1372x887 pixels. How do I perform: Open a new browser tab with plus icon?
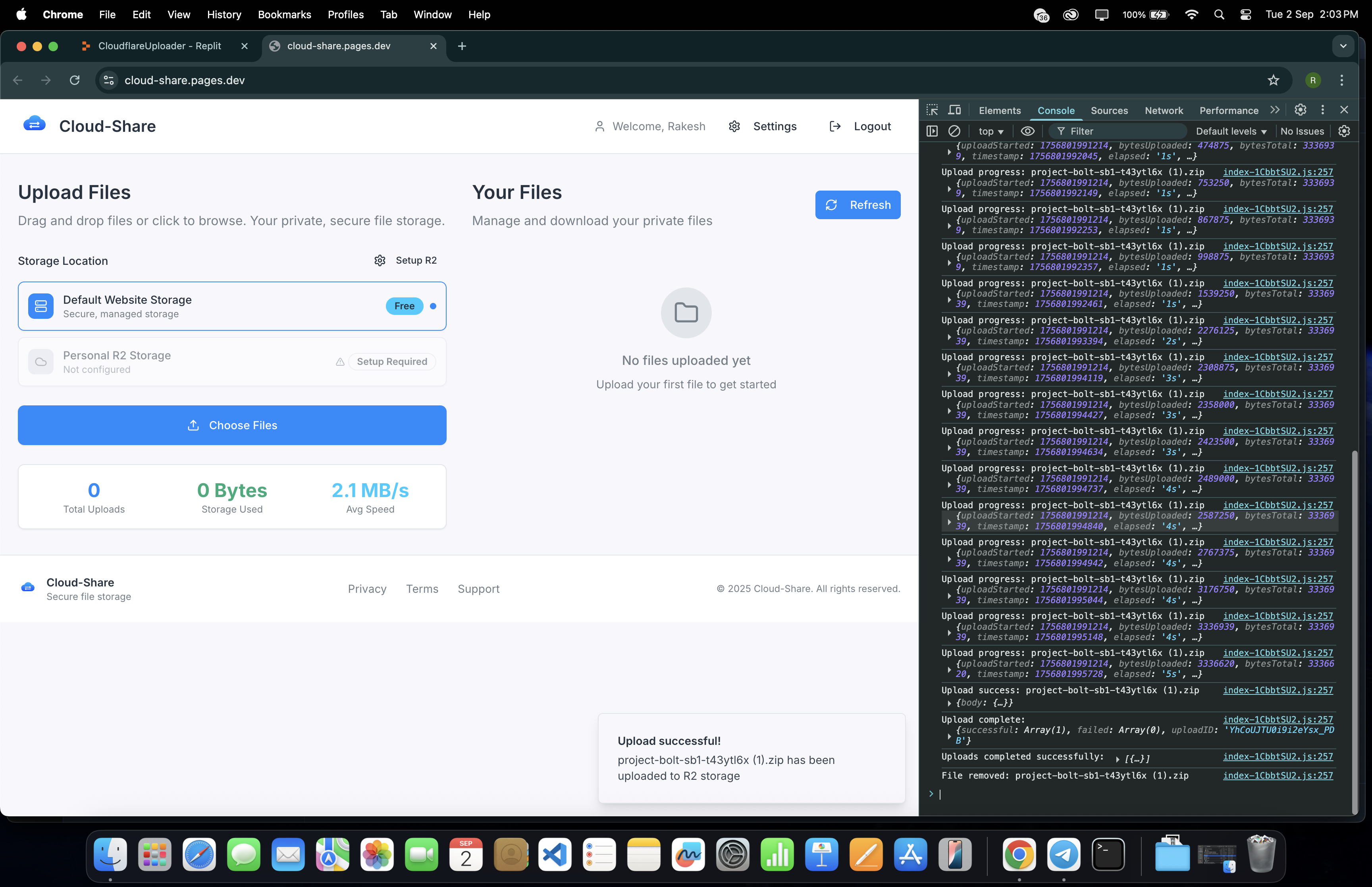[x=462, y=46]
